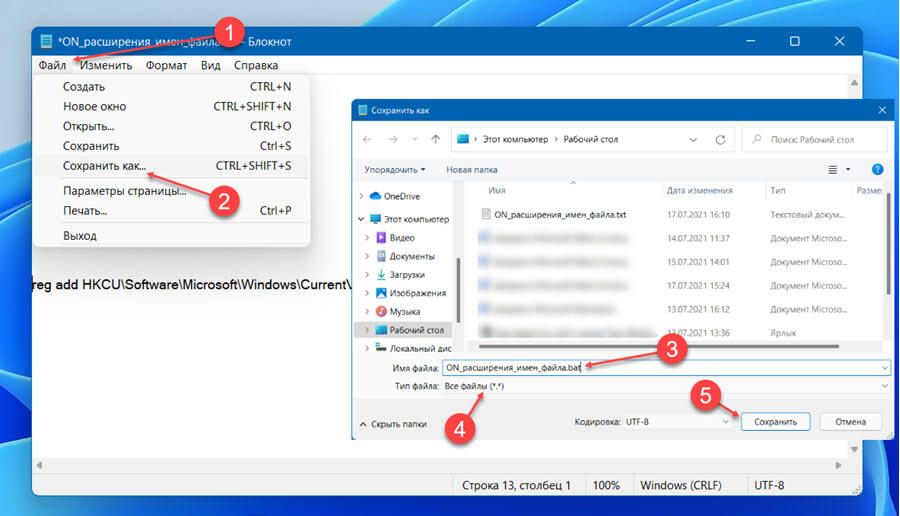
Task: Click the Сохранить button
Action: [x=775, y=422]
